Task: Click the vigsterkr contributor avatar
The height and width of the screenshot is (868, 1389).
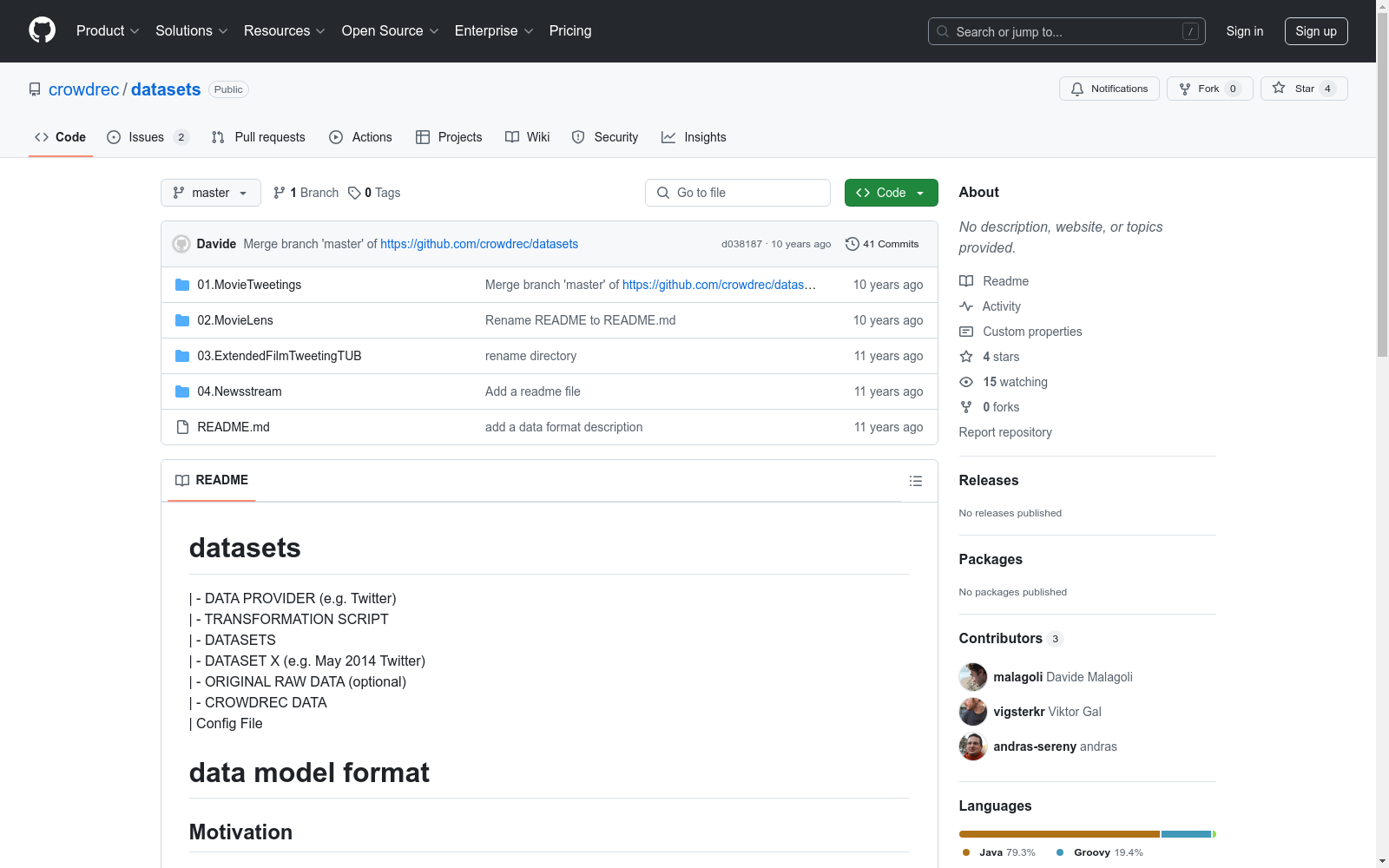Action: [x=973, y=712]
